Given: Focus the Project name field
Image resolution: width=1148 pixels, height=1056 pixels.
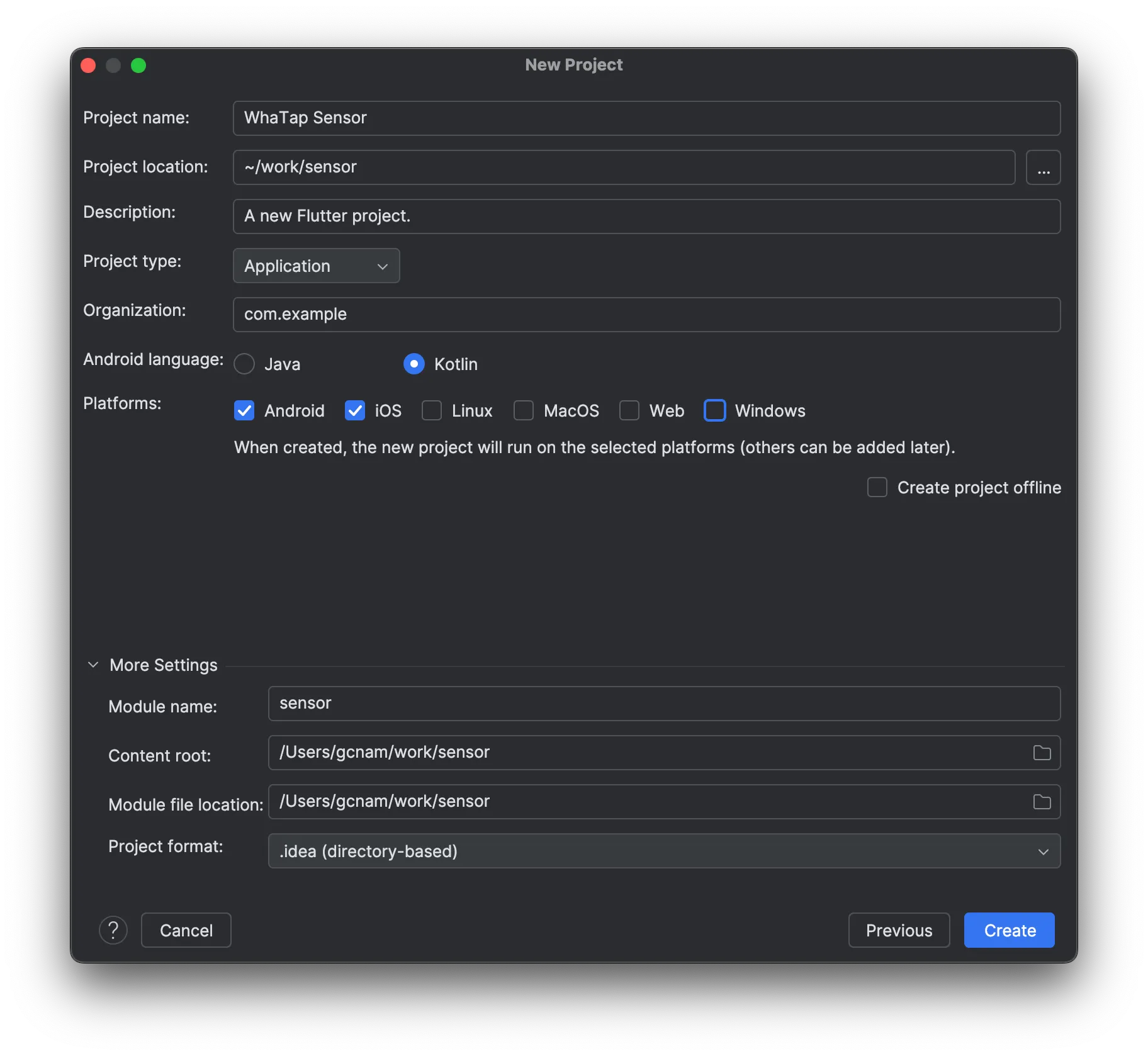Looking at the screenshot, I should (x=646, y=118).
